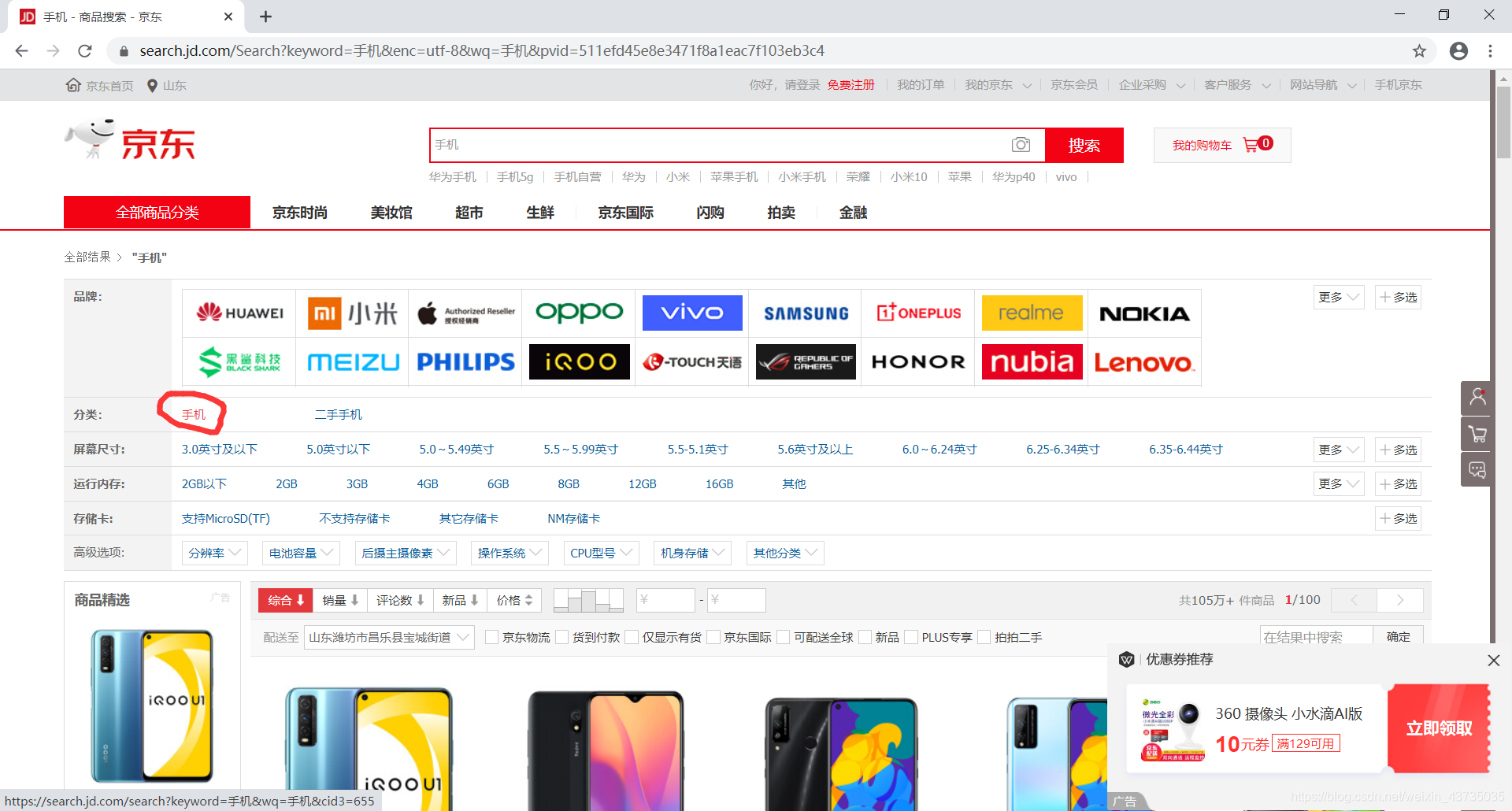Sort results by 评论数

tap(400, 600)
